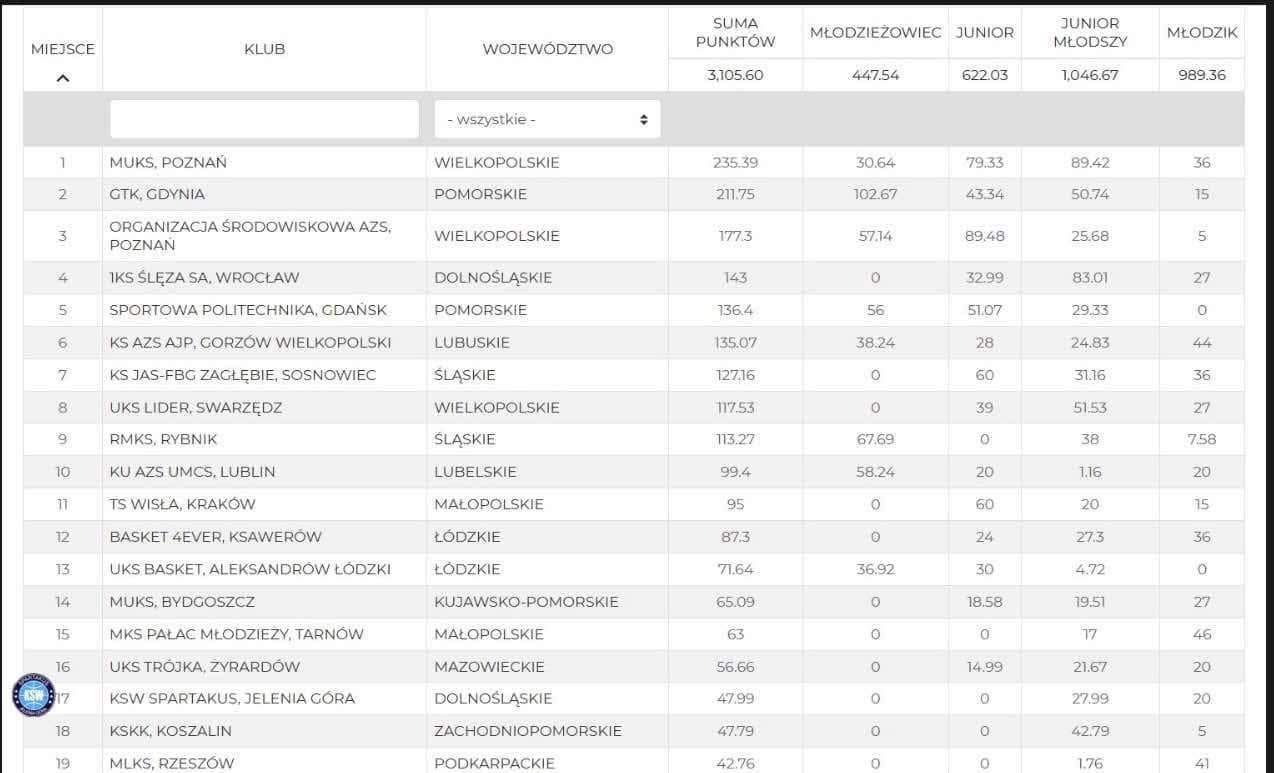Viewport: 1274px width, 773px height.
Task: Sort by the SUMA PUNKTÓW column header
Action: 735,32
